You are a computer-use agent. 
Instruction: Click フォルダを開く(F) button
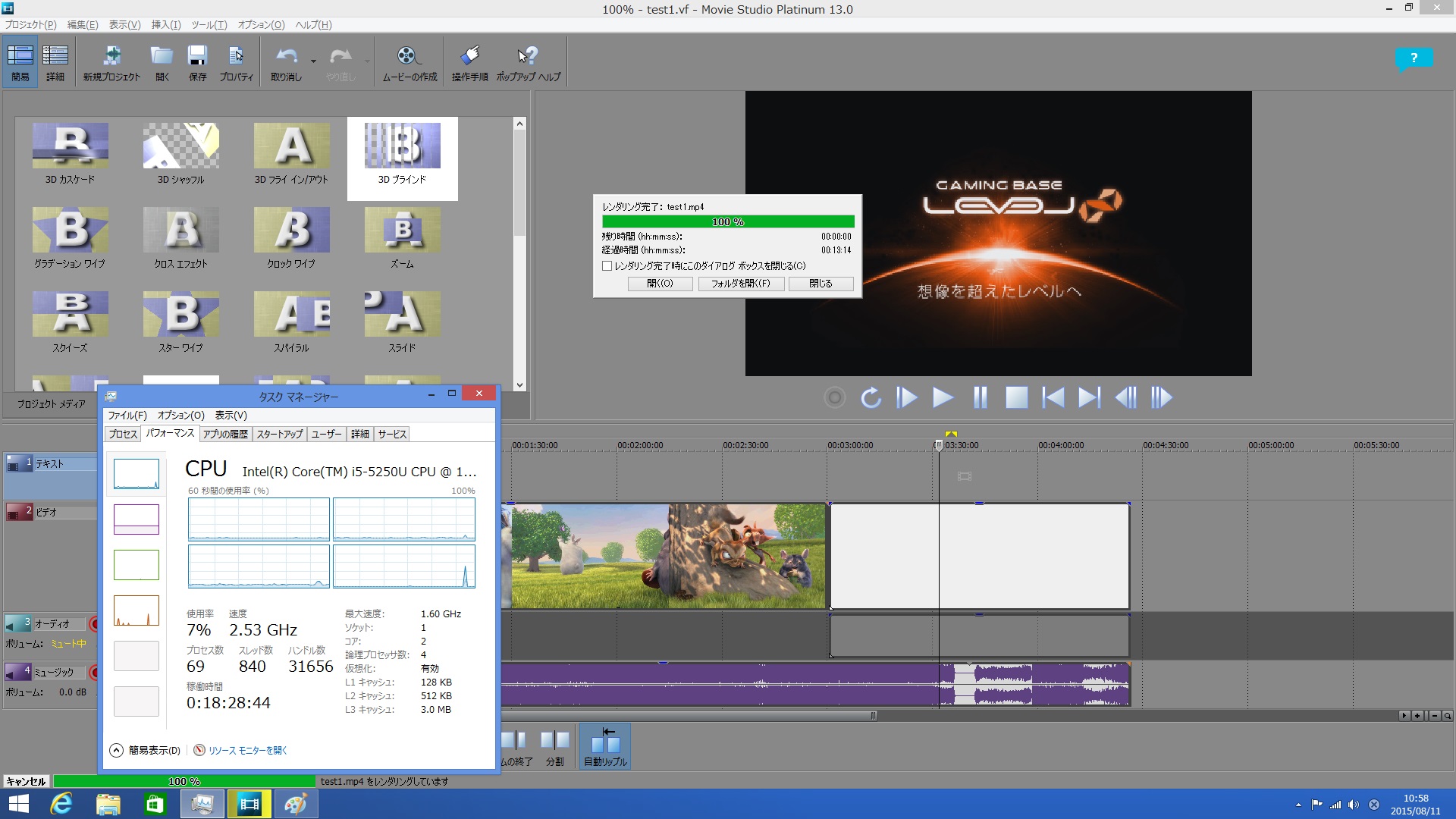(x=740, y=284)
